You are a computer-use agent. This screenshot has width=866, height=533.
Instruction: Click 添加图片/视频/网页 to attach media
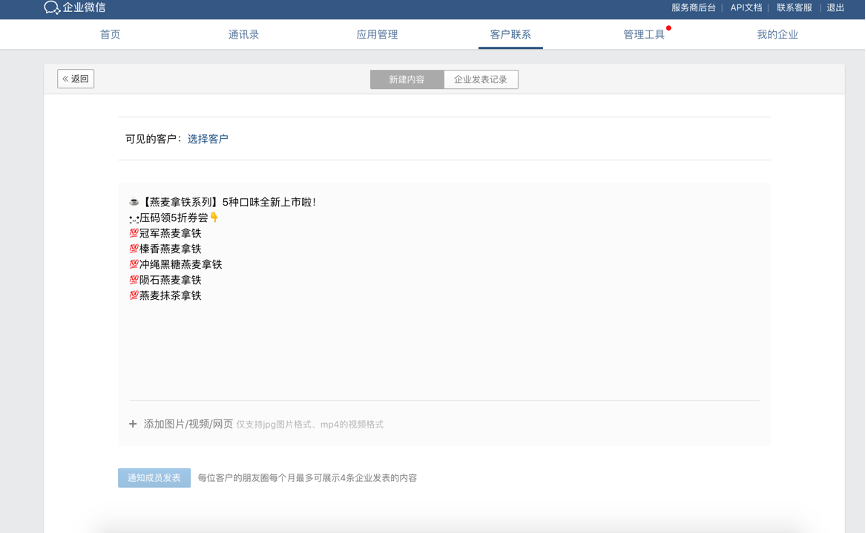click(x=188, y=424)
